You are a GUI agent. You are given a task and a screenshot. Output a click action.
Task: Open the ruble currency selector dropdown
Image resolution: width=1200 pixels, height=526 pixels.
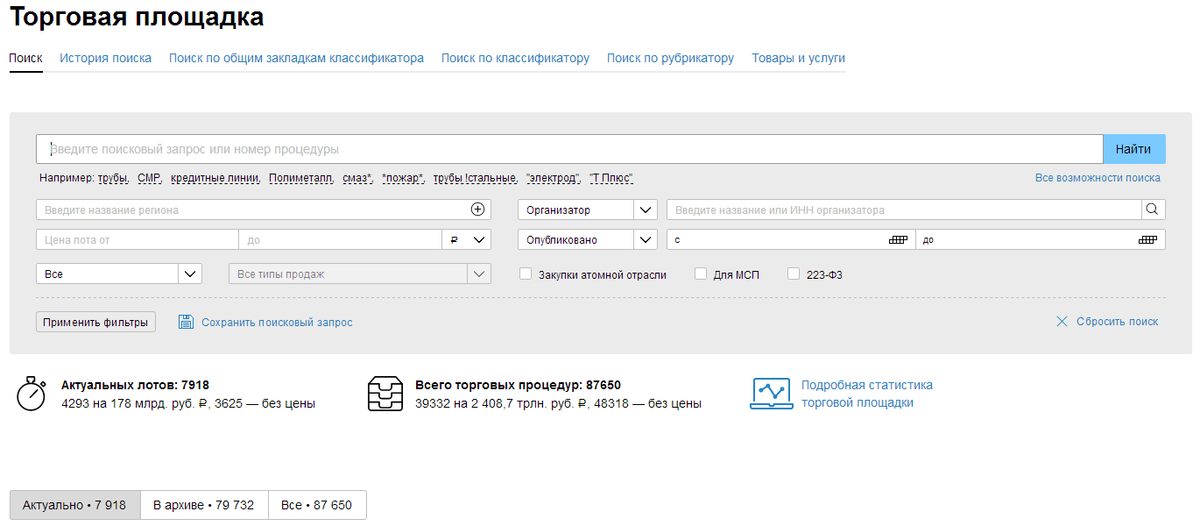(467, 240)
